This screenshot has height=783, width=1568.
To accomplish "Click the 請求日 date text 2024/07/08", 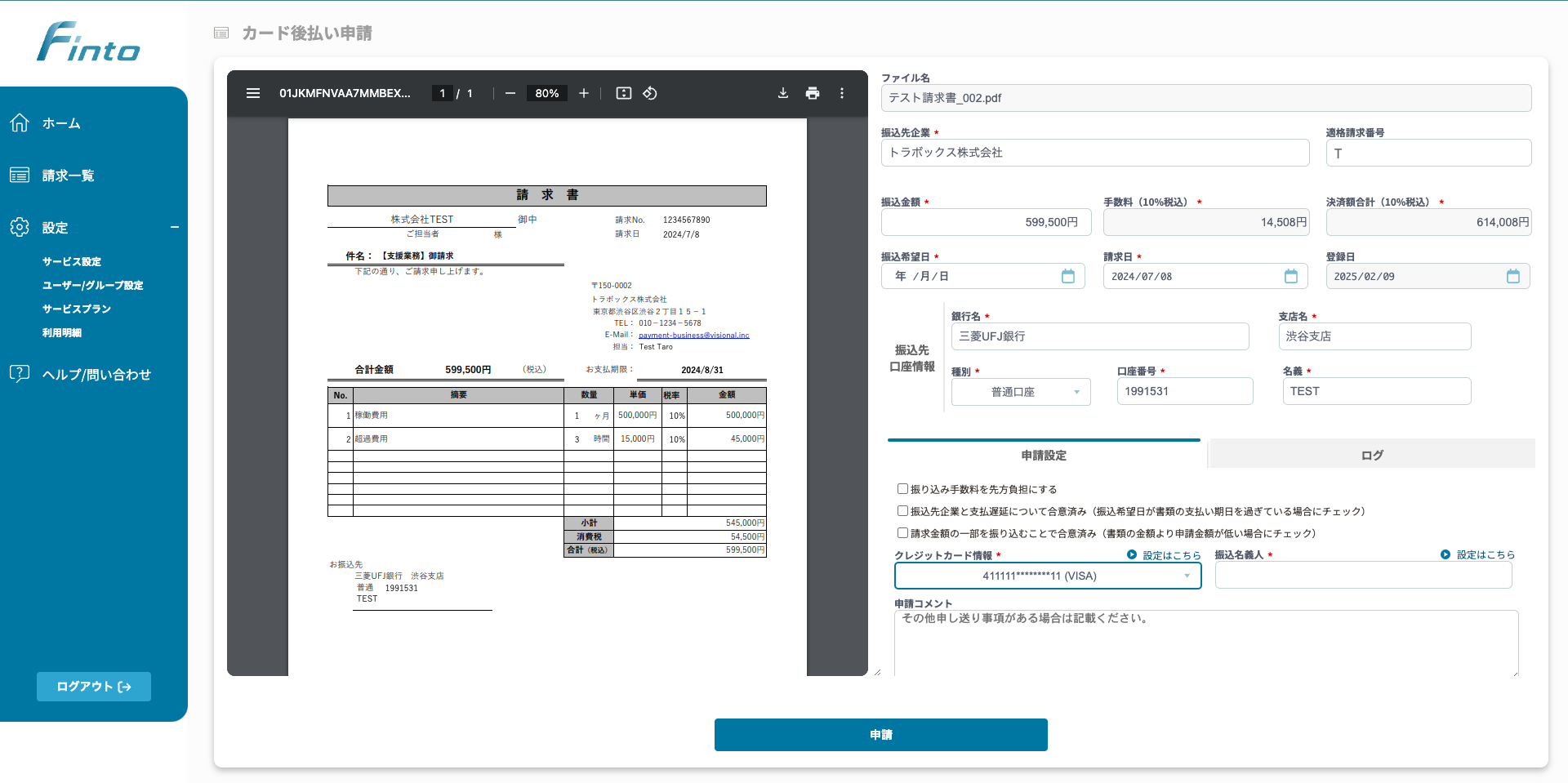I will click(1142, 277).
